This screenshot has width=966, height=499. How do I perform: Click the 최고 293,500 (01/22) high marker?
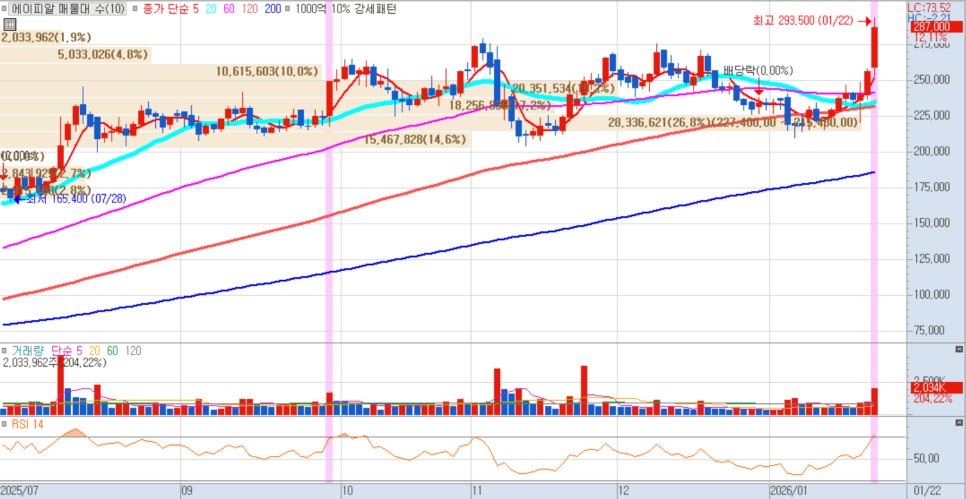tap(811, 21)
